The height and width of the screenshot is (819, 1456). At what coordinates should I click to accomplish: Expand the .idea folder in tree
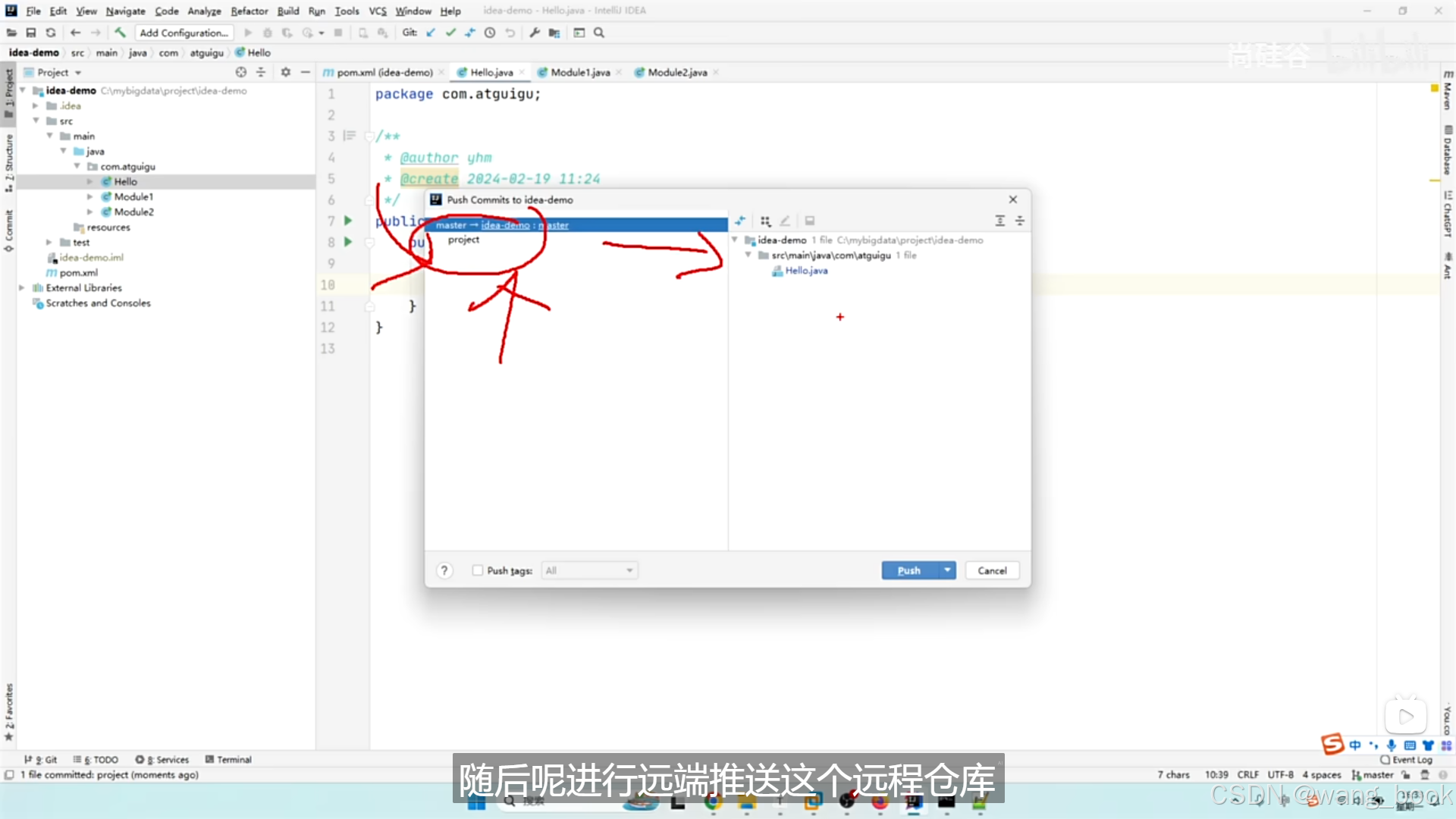pos(36,105)
